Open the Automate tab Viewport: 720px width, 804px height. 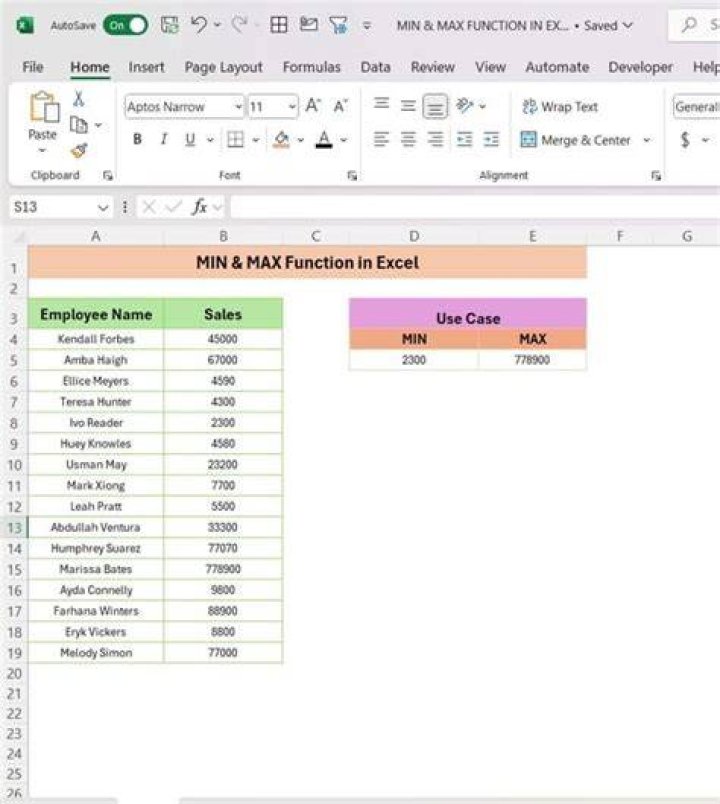pyautogui.click(x=557, y=67)
